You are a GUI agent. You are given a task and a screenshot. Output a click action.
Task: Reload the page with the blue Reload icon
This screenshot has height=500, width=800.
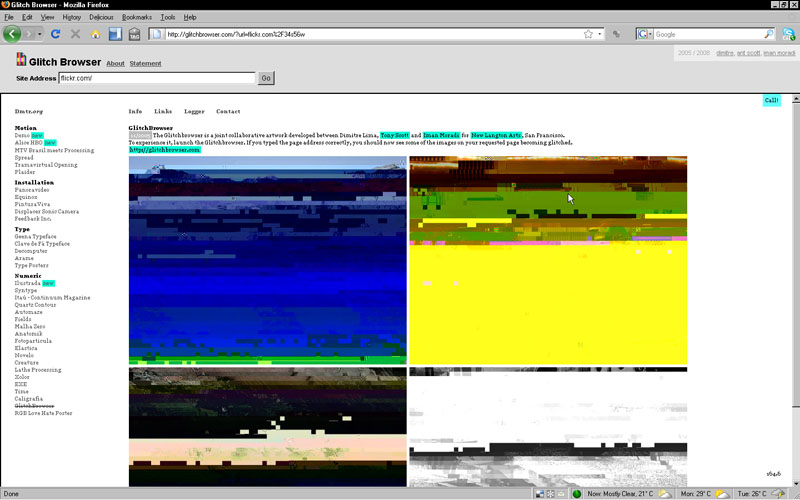[56, 34]
